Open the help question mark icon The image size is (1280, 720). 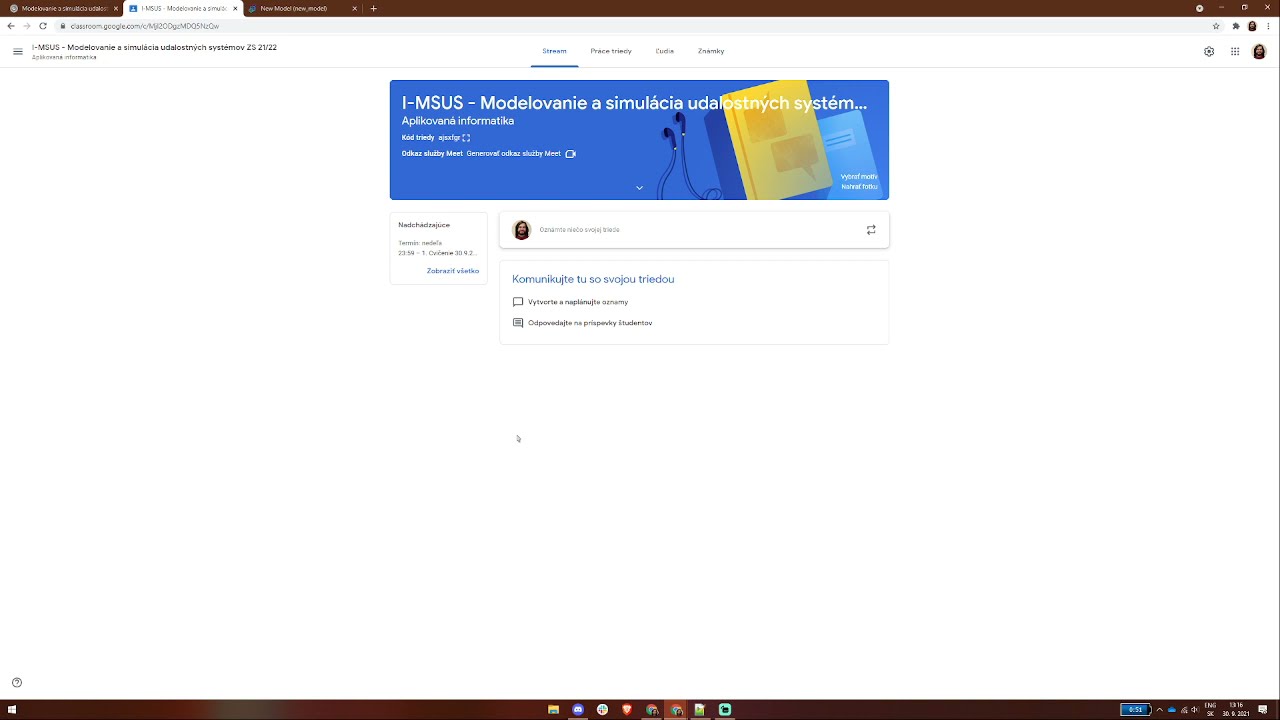(16, 683)
